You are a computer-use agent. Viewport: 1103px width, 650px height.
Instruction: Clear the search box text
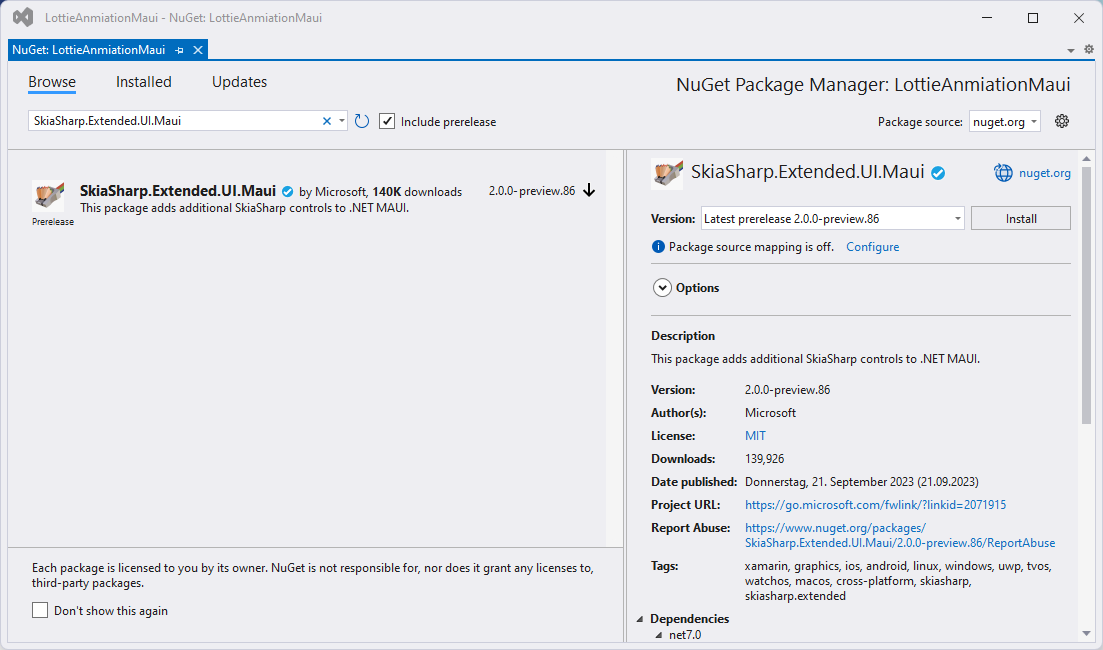(x=326, y=121)
